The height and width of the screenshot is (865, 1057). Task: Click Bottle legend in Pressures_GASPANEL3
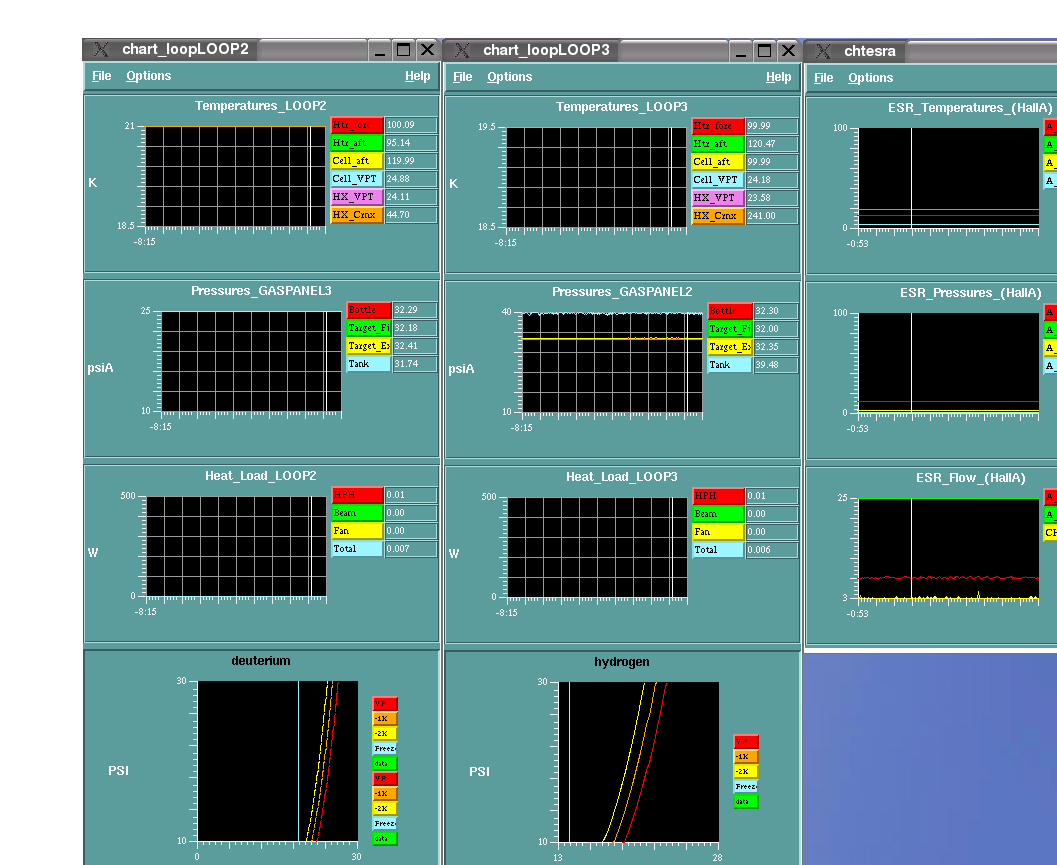pyautogui.click(x=369, y=310)
